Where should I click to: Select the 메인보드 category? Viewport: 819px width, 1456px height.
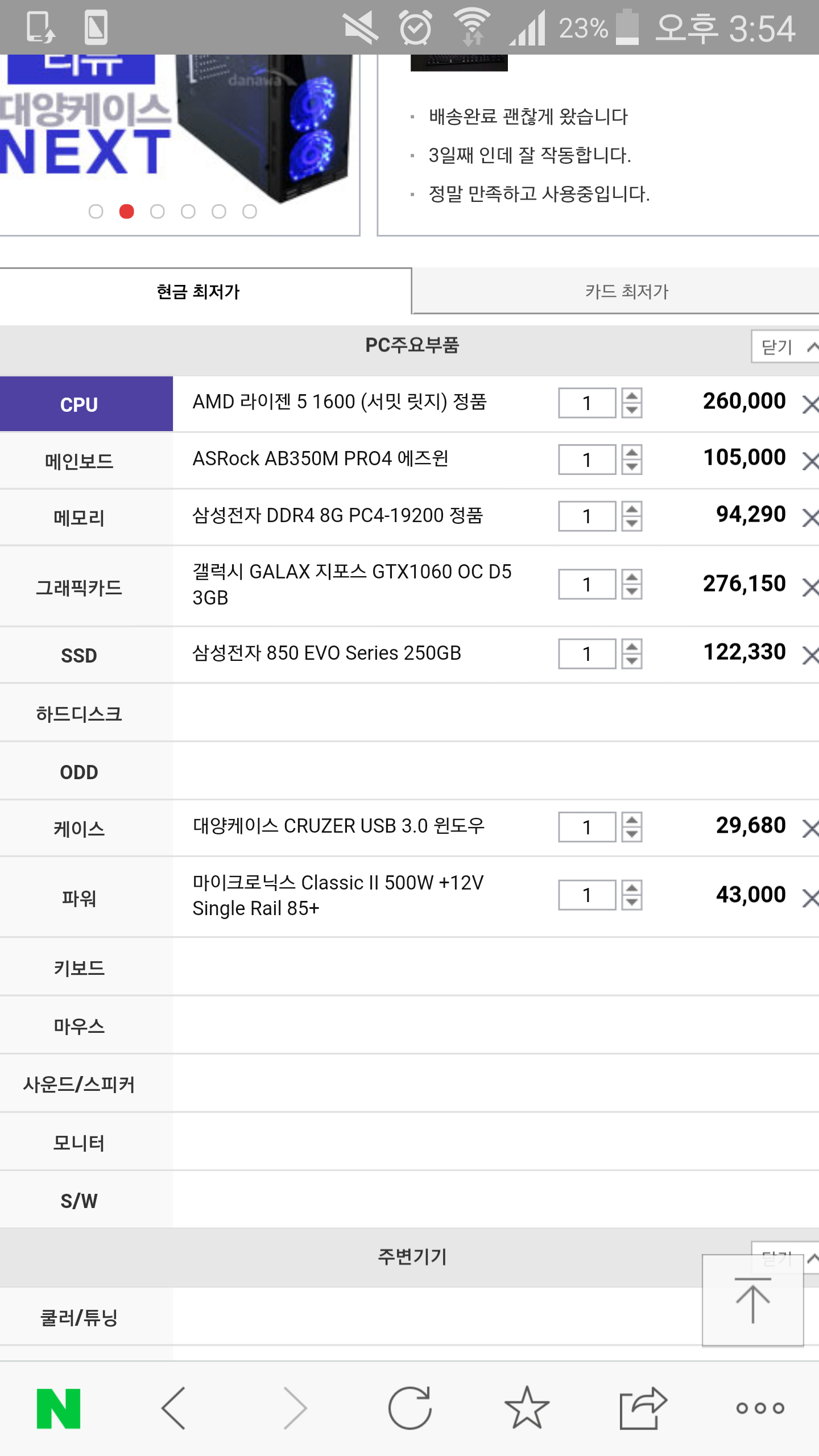pyautogui.click(x=86, y=461)
